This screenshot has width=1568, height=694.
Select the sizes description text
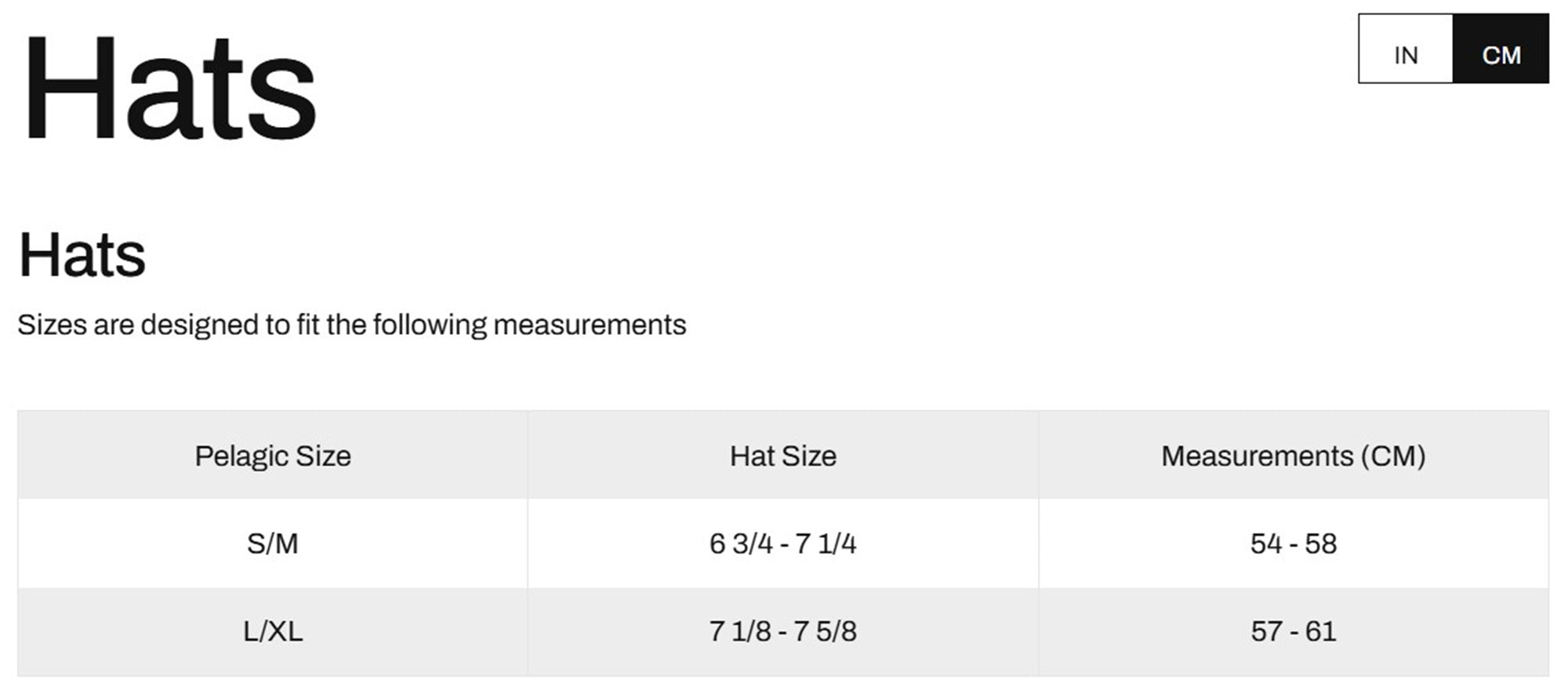click(x=352, y=325)
